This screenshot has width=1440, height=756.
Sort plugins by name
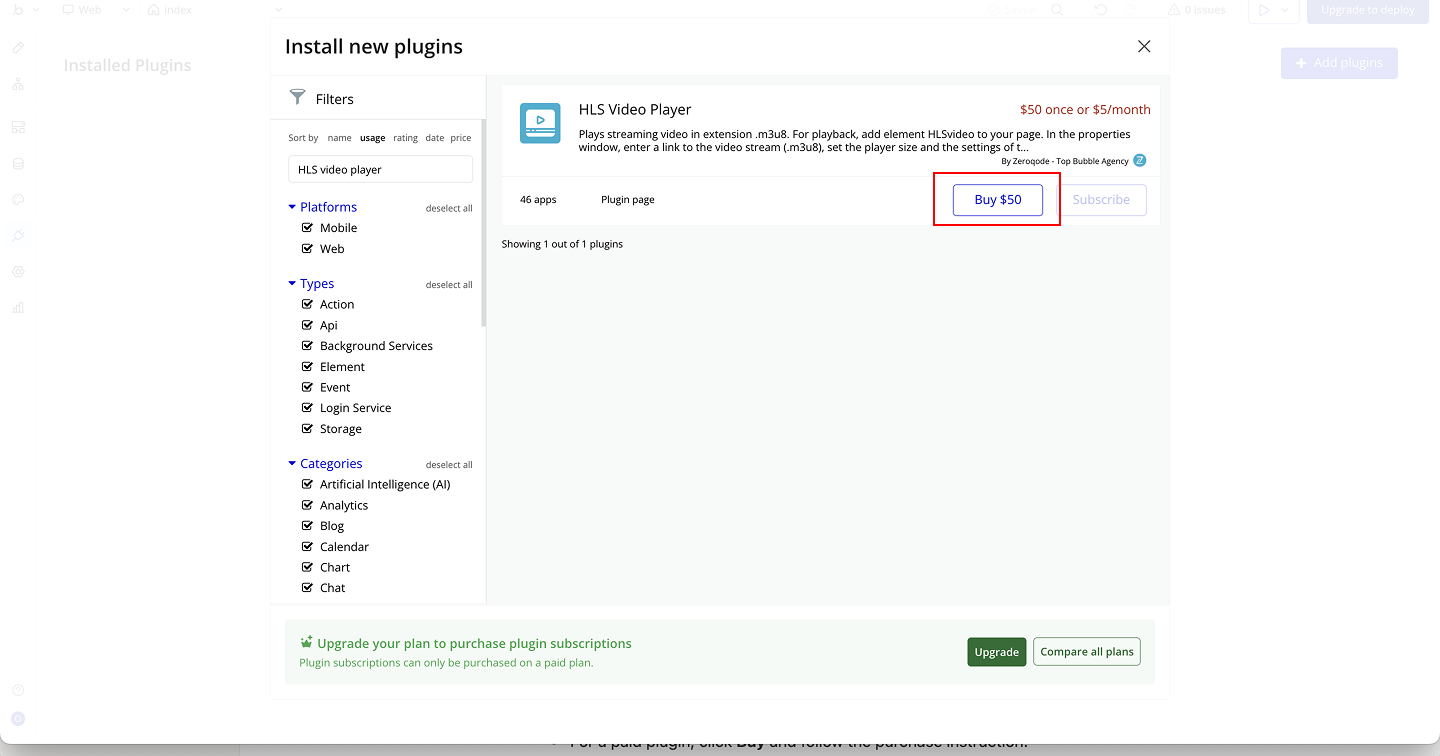(340, 138)
